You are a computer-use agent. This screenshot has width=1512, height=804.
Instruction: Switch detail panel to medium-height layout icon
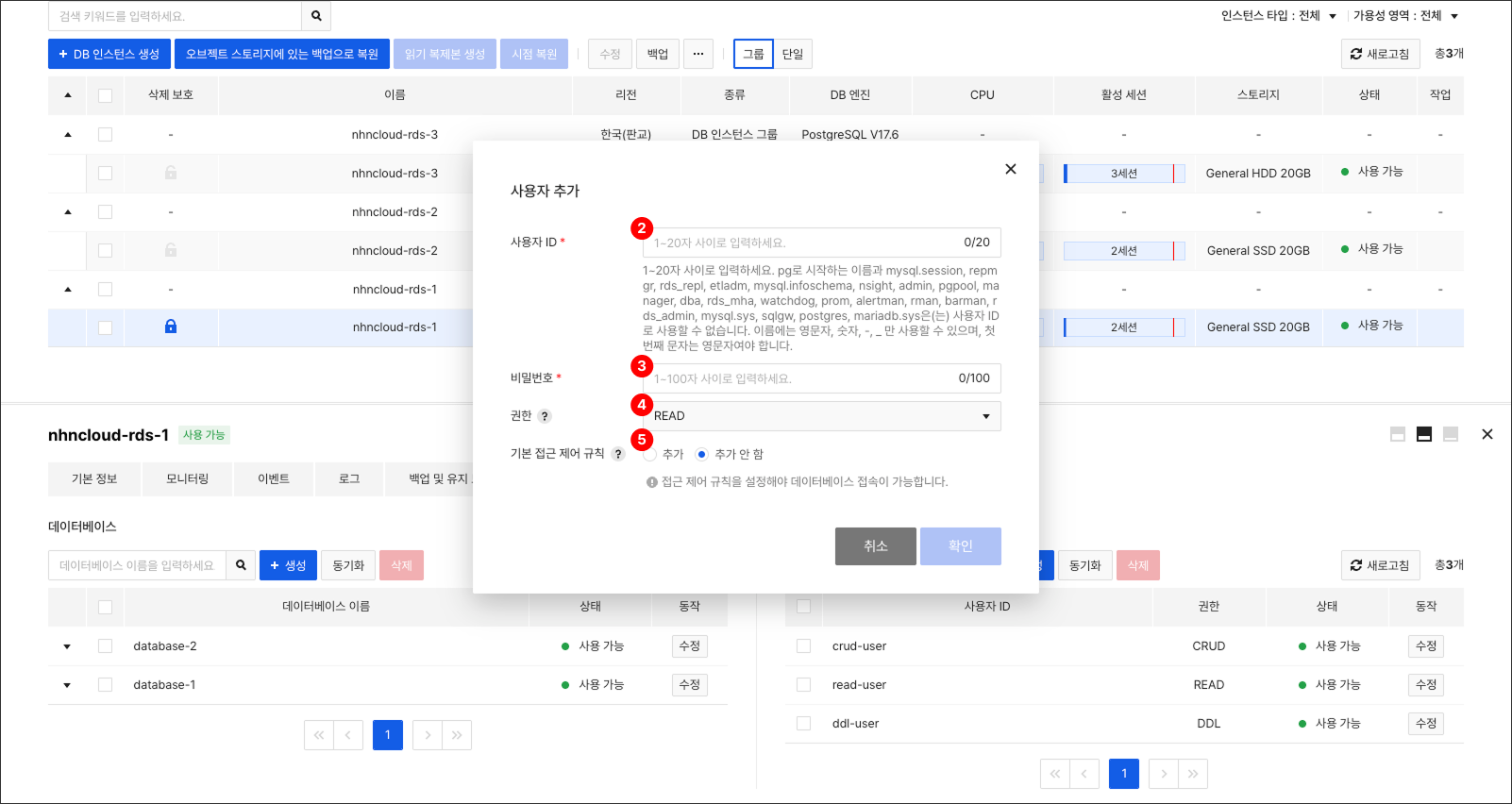point(1424,434)
